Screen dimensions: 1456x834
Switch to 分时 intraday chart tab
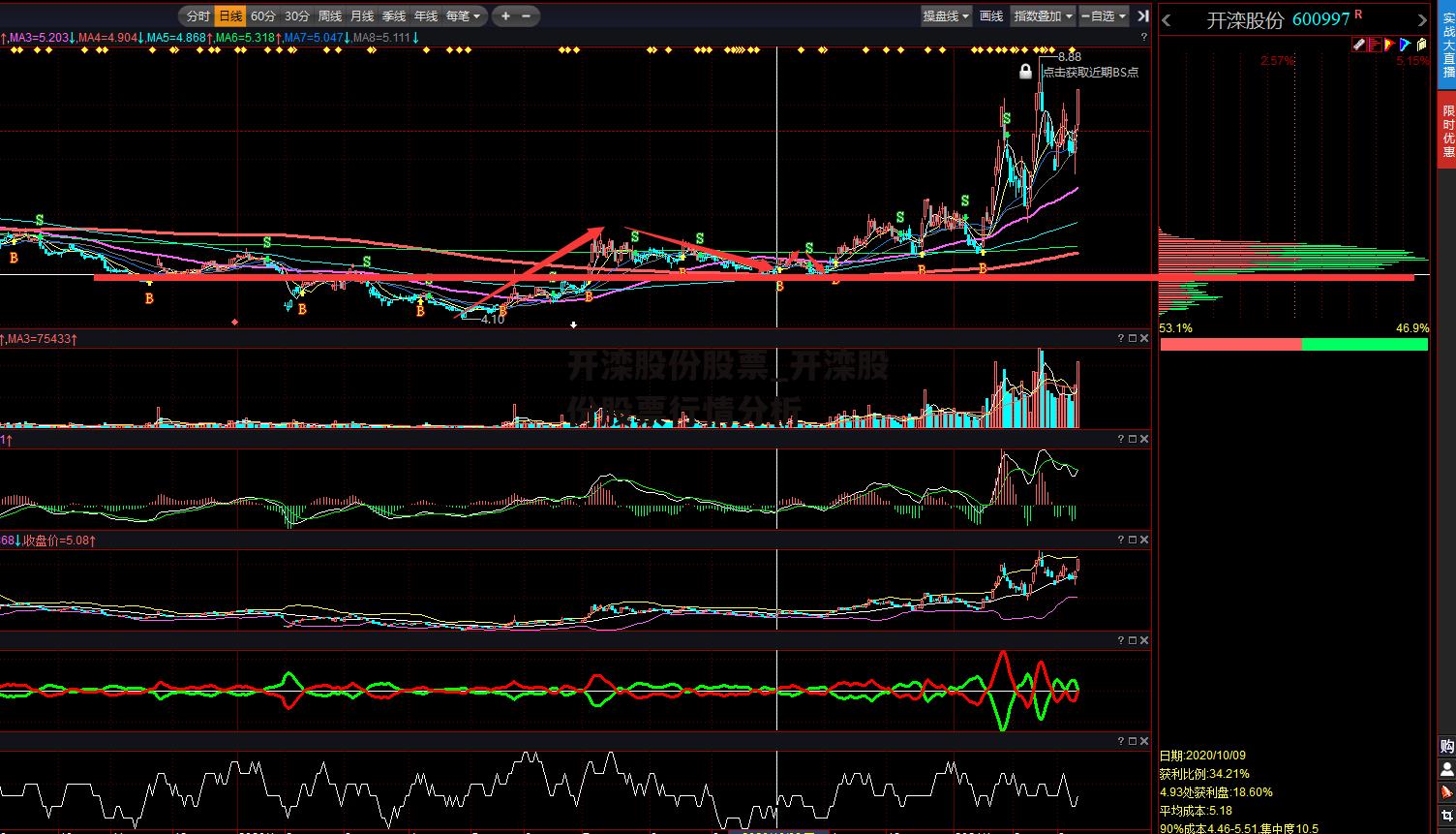tap(197, 15)
